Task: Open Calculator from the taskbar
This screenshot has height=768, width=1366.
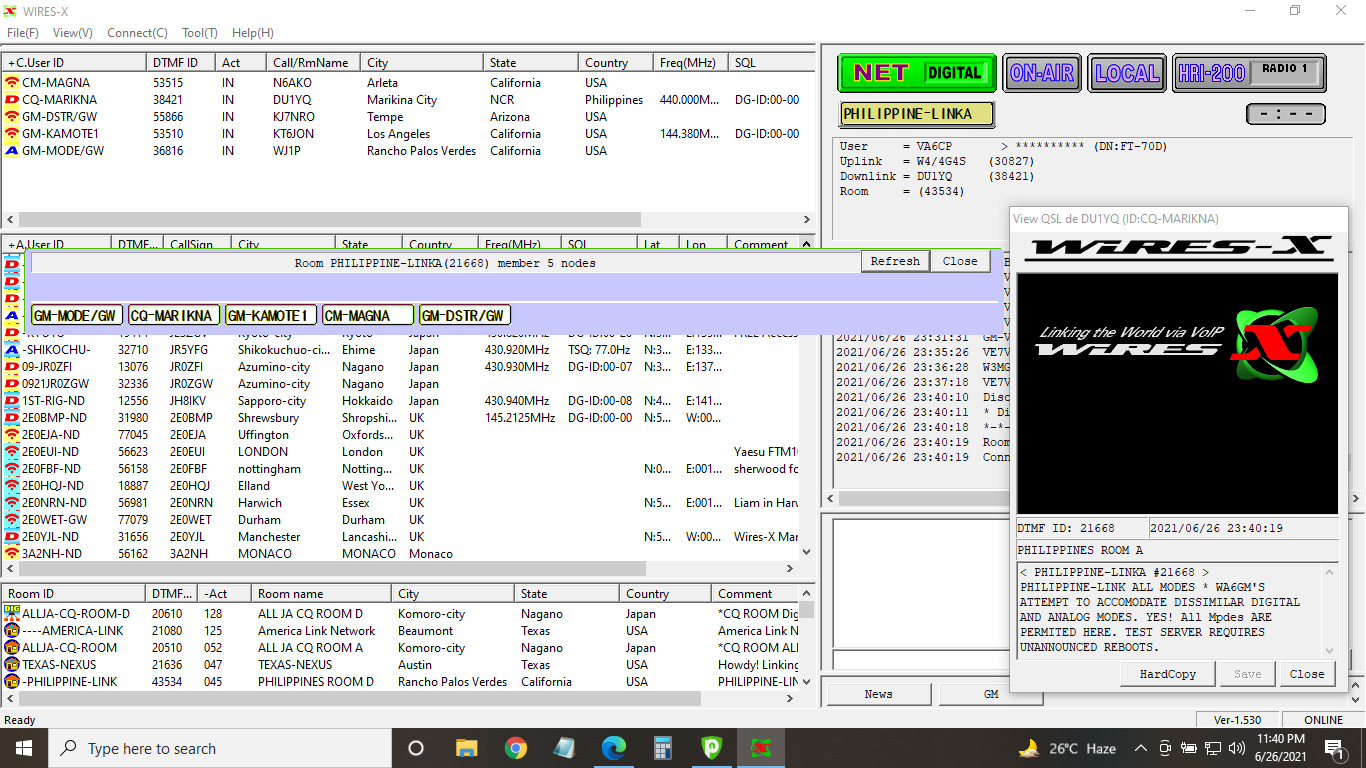Action: pyautogui.click(x=662, y=748)
